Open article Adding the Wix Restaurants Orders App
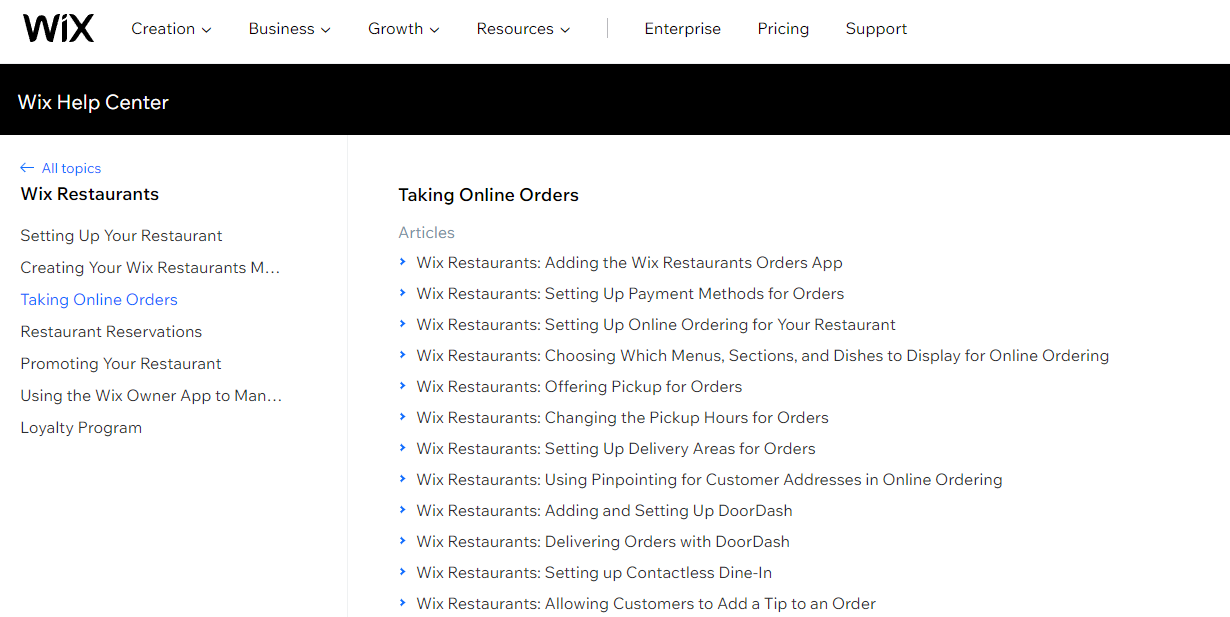 [629, 263]
